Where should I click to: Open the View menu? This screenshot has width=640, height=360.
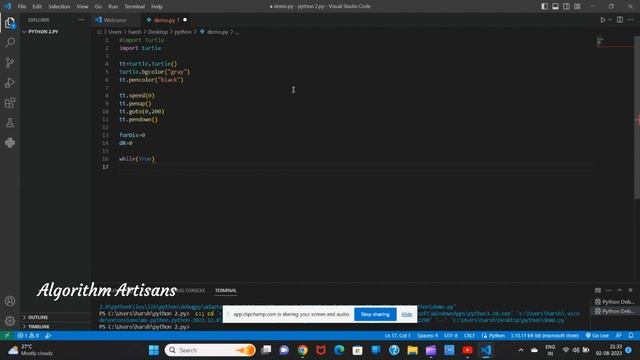pos(82,7)
